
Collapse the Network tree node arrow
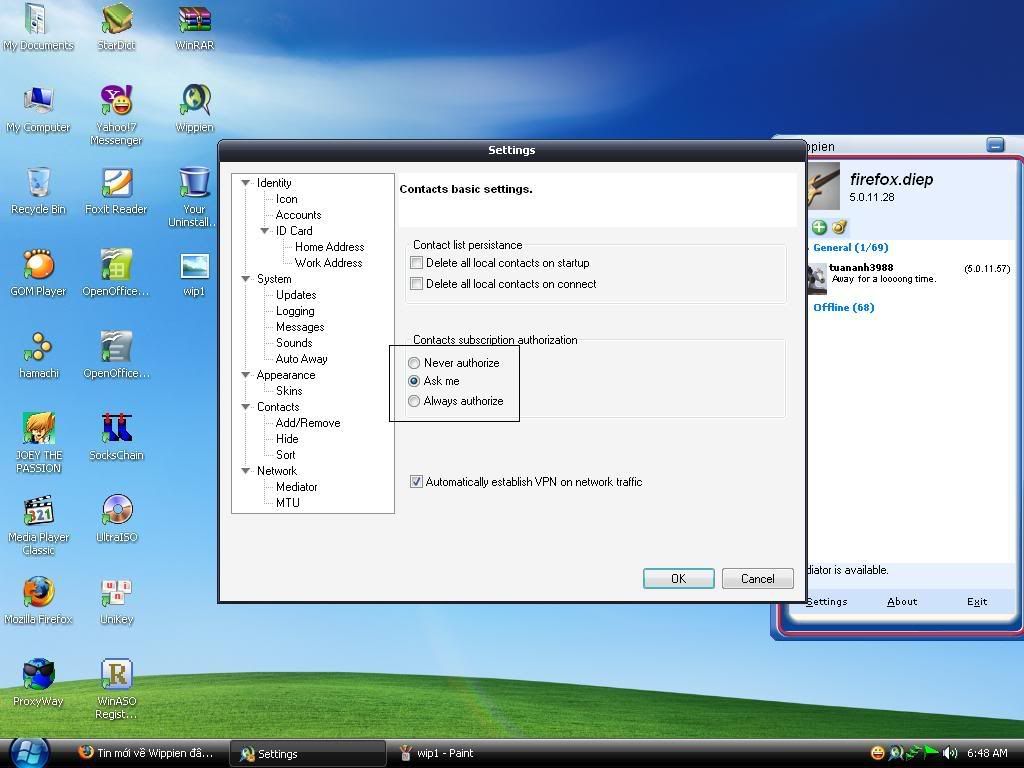(x=246, y=471)
